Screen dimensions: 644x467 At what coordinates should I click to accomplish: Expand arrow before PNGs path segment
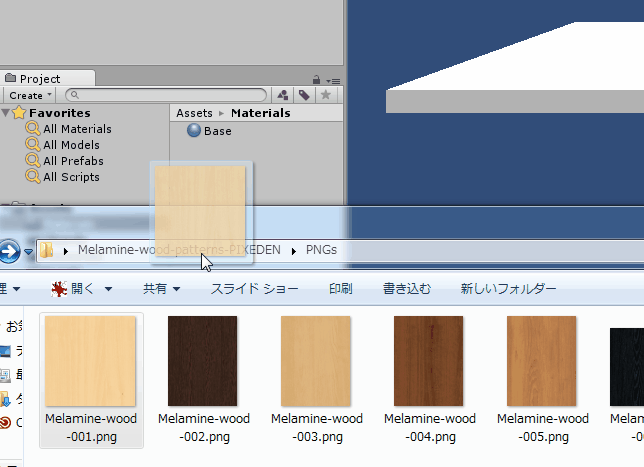coord(294,251)
